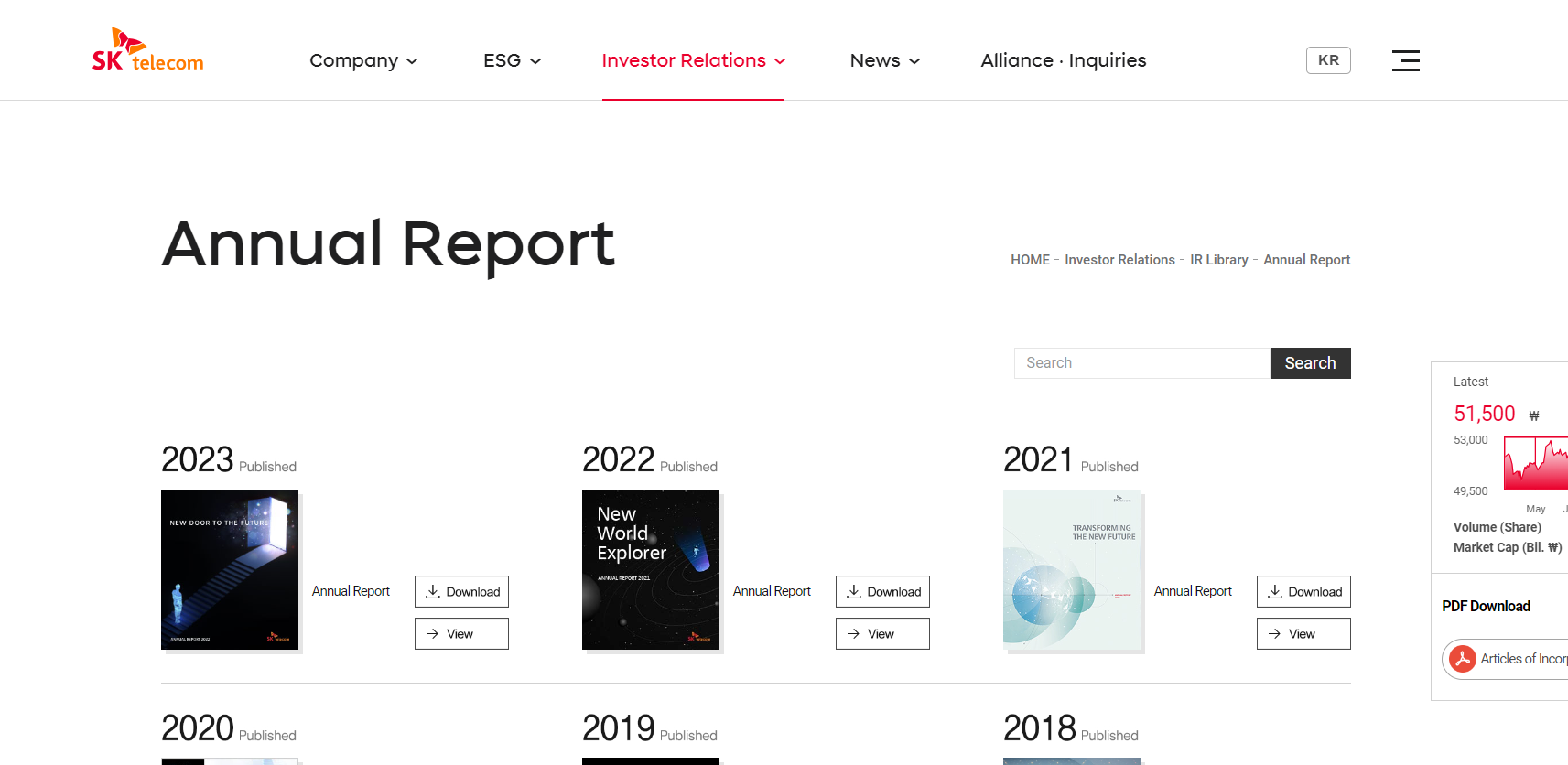Click the stock price chart in side panel

pyautogui.click(x=1536, y=464)
